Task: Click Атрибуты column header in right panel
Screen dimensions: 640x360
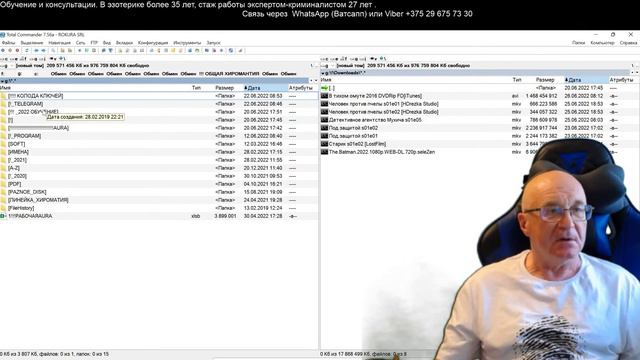Action: pyautogui.click(x=621, y=80)
